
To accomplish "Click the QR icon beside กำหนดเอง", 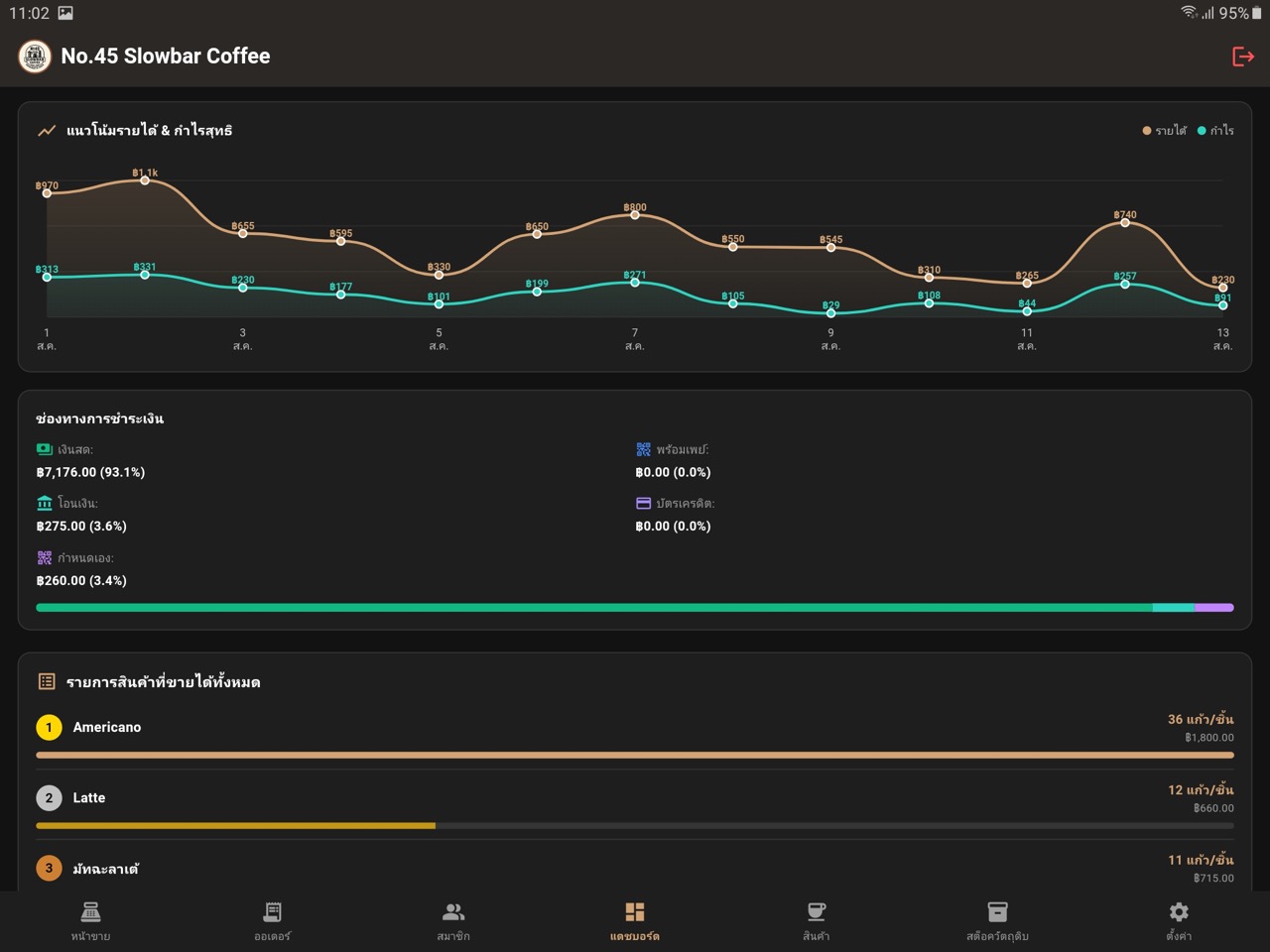I will click(x=45, y=557).
